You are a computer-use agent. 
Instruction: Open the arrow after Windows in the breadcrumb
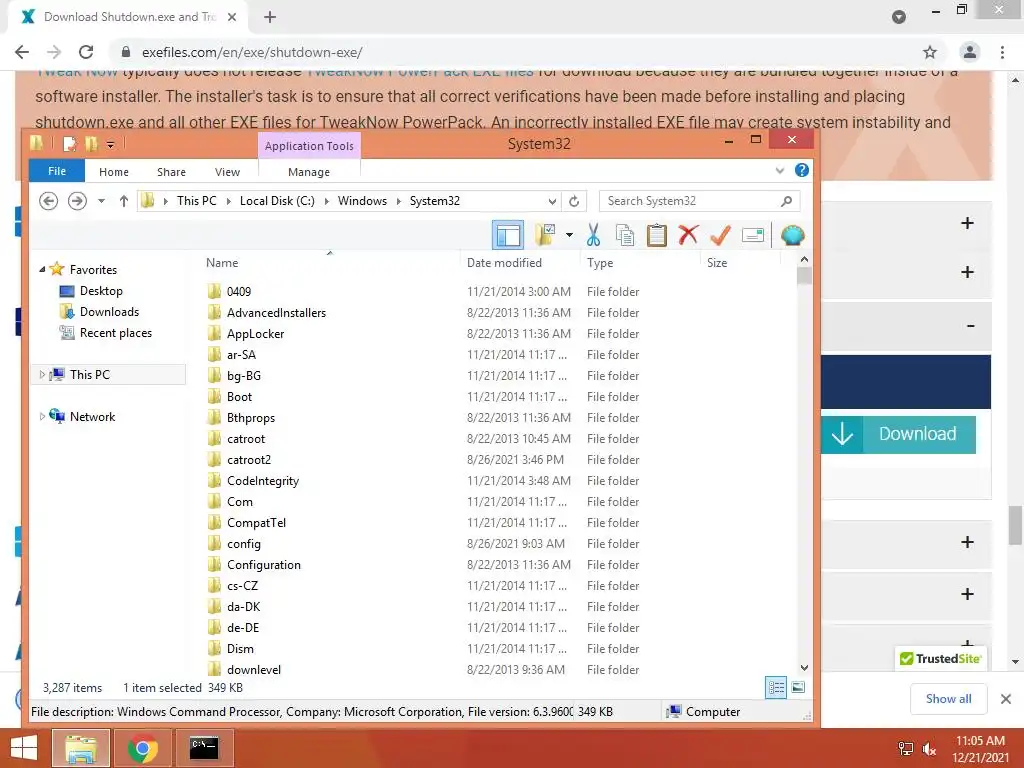tap(398, 201)
